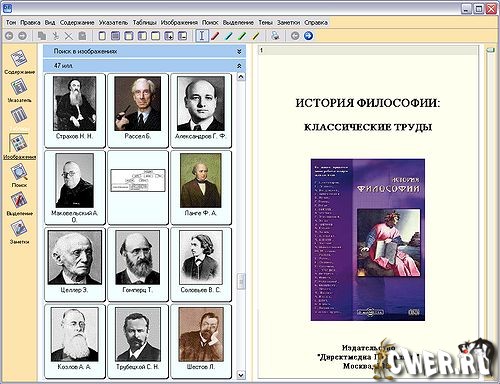Click the blue forward arrow button

pos(308,36)
